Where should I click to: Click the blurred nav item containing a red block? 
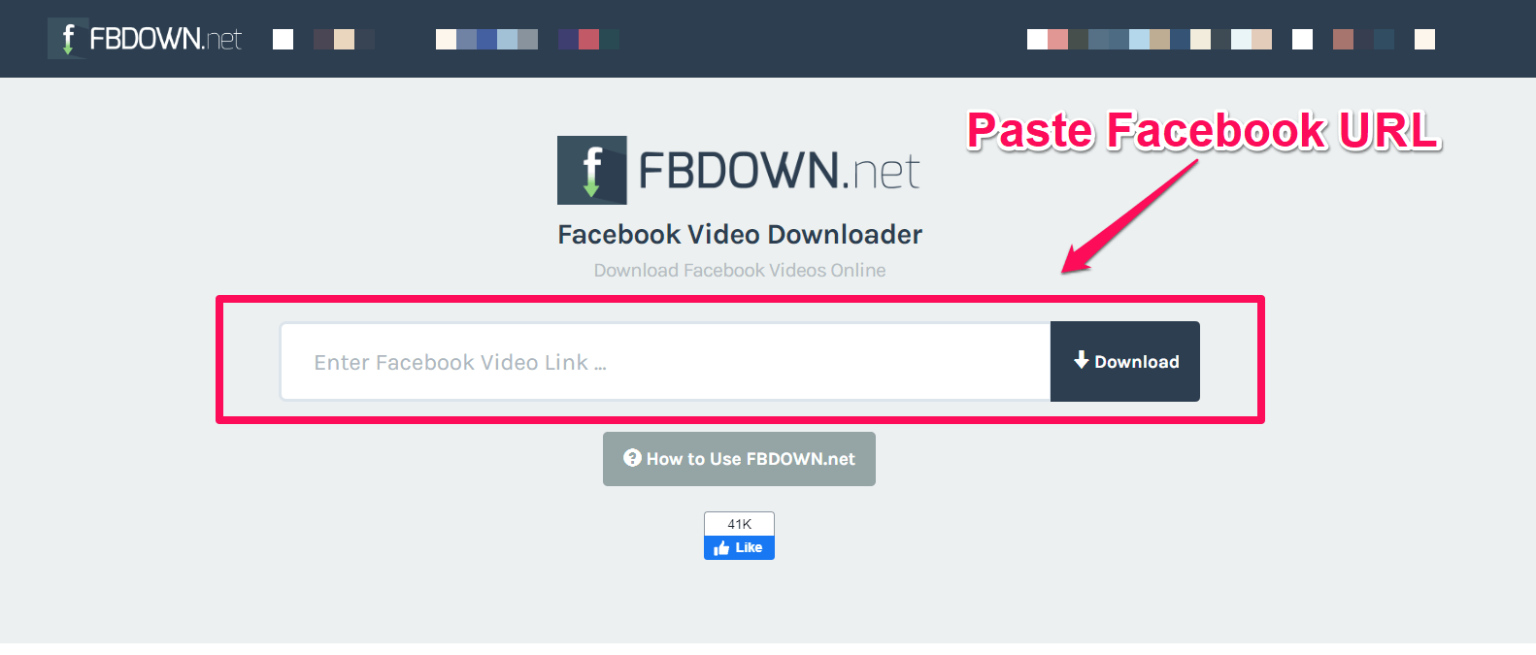coord(589,39)
